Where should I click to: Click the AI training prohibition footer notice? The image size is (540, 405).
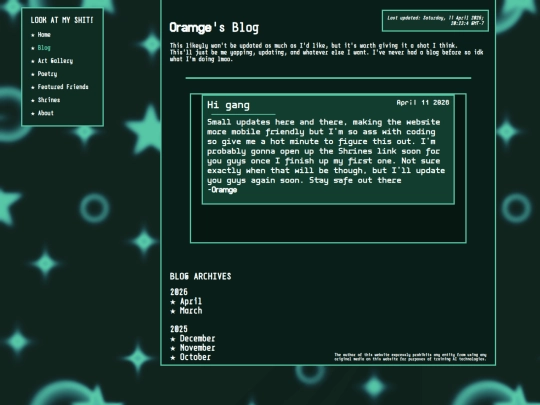[410, 357]
